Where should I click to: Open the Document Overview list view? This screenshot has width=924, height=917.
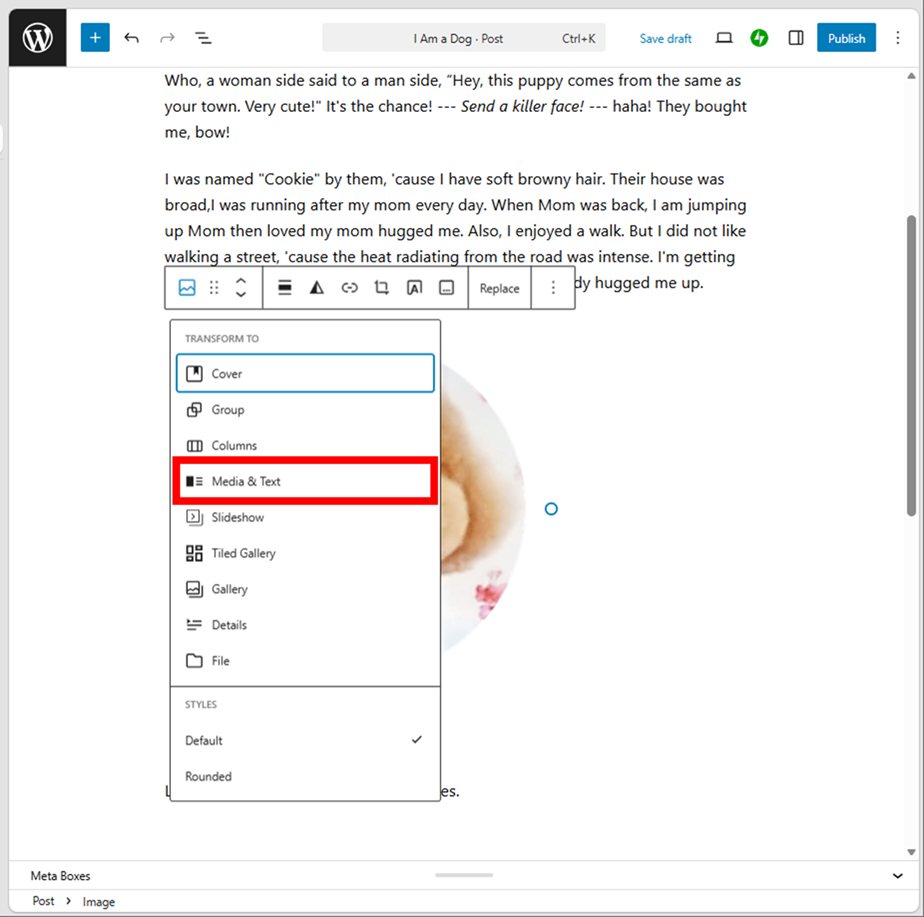click(203, 38)
